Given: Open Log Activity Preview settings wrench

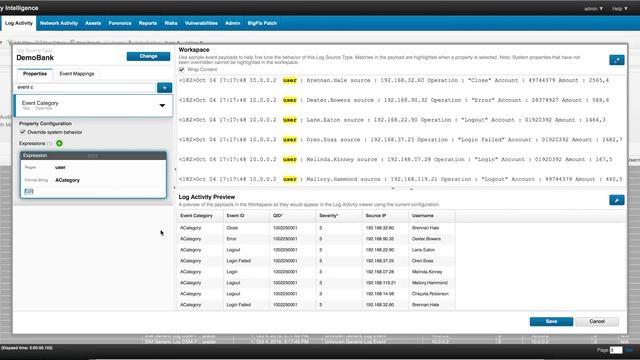Looking at the screenshot, I should (x=616, y=200).
